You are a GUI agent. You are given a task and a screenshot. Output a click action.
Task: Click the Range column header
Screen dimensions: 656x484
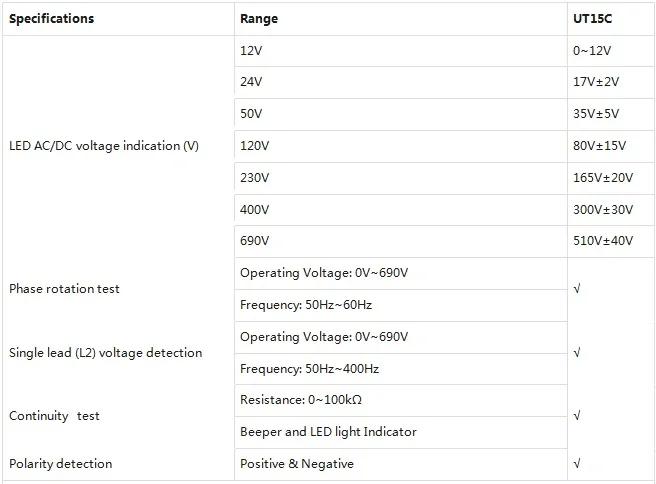tap(259, 19)
